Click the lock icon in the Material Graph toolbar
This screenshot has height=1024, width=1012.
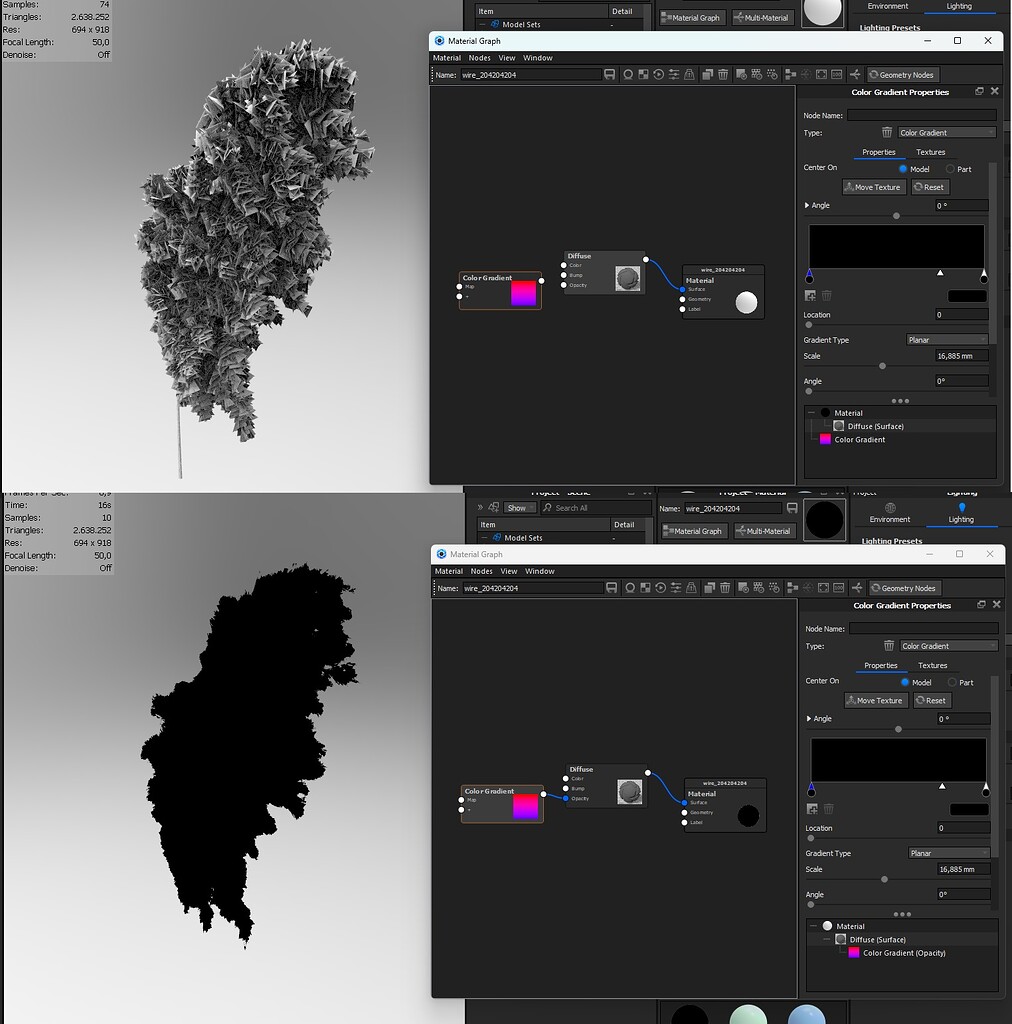pos(687,74)
